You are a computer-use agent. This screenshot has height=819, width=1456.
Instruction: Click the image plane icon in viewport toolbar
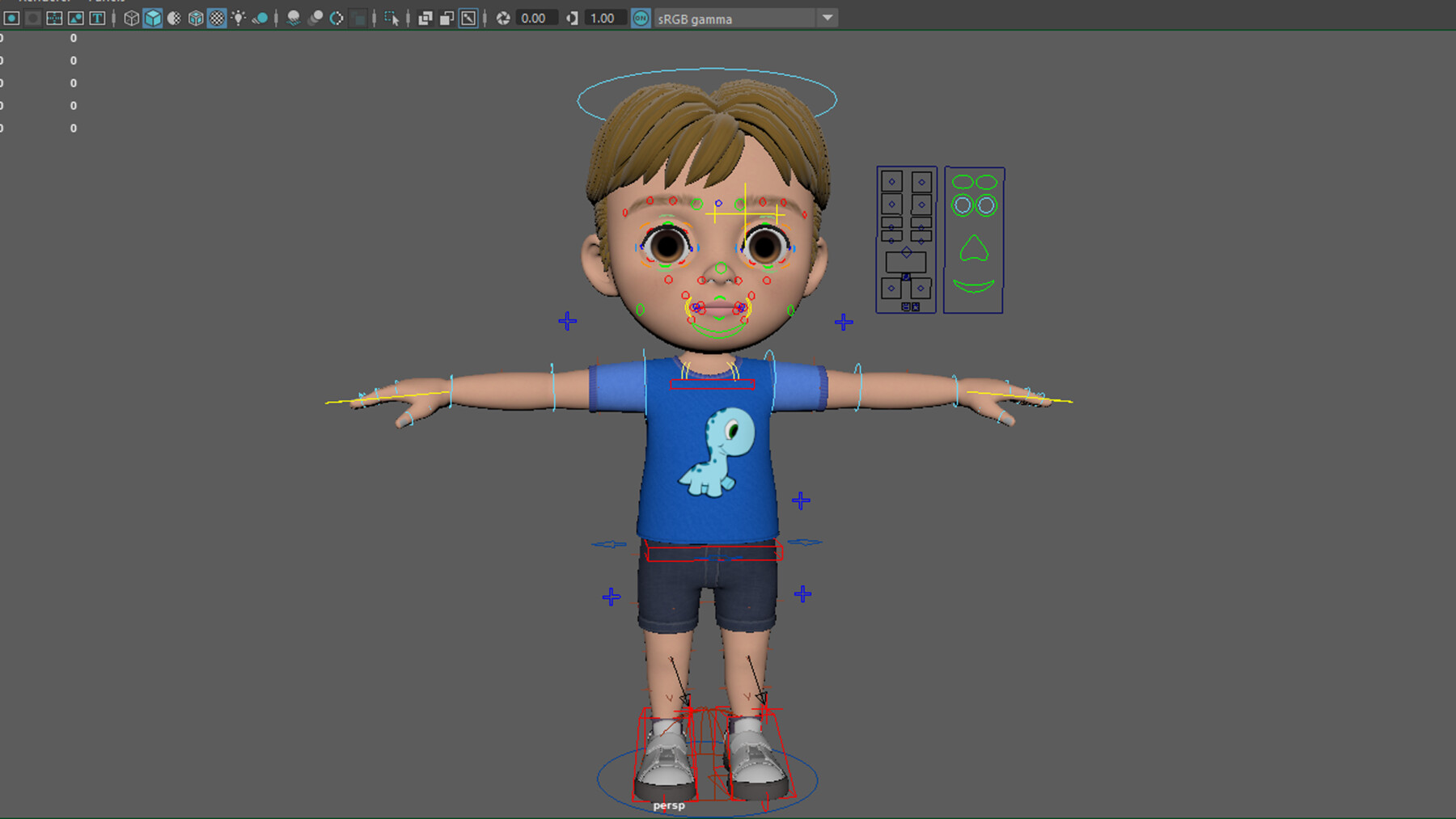[x=76, y=18]
